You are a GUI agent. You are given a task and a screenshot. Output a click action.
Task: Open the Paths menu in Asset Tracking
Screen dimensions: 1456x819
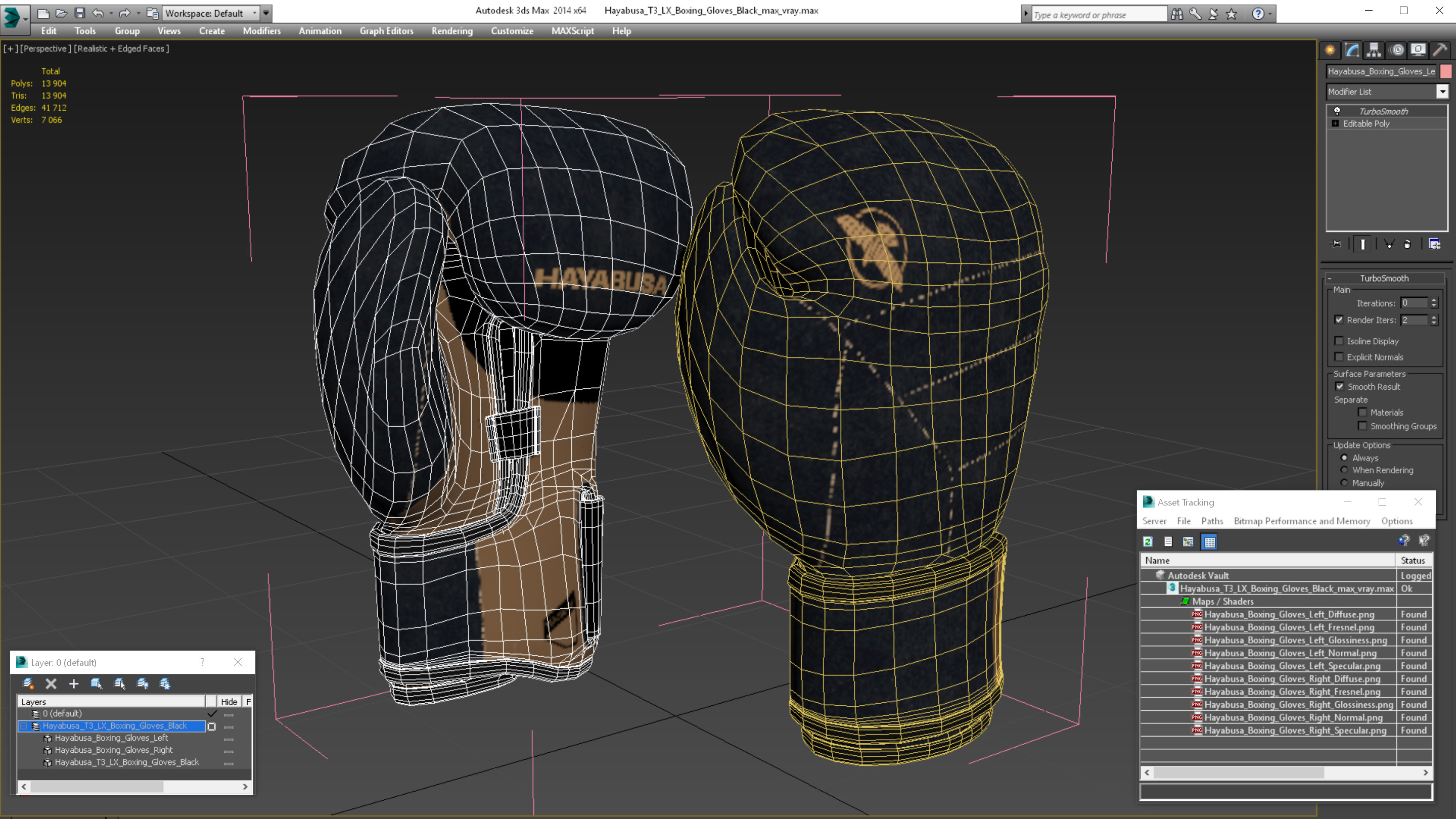pyautogui.click(x=1212, y=521)
